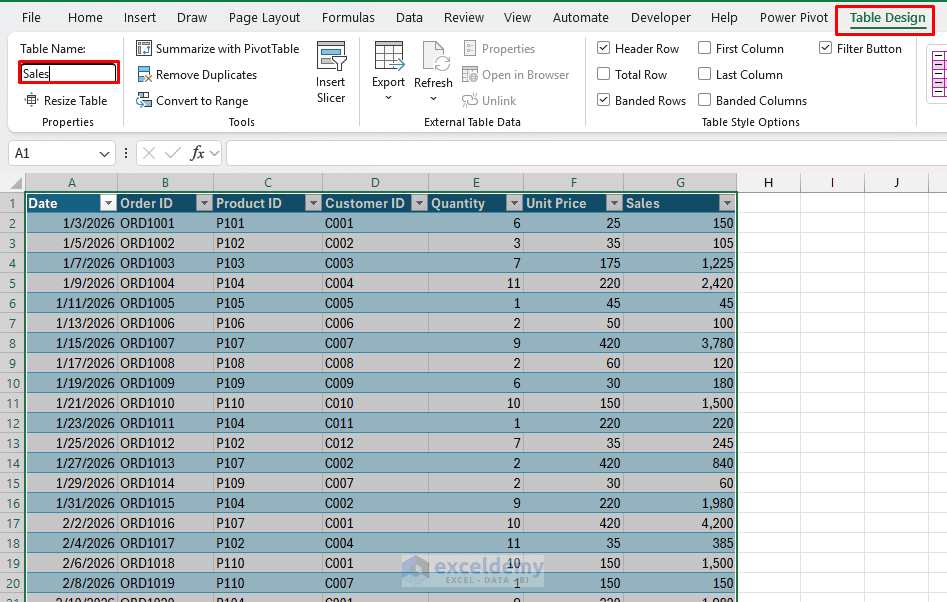The width and height of the screenshot is (947, 602).
Task: Expand the Insert Function dropdown chevron
Action: (214, 154)
